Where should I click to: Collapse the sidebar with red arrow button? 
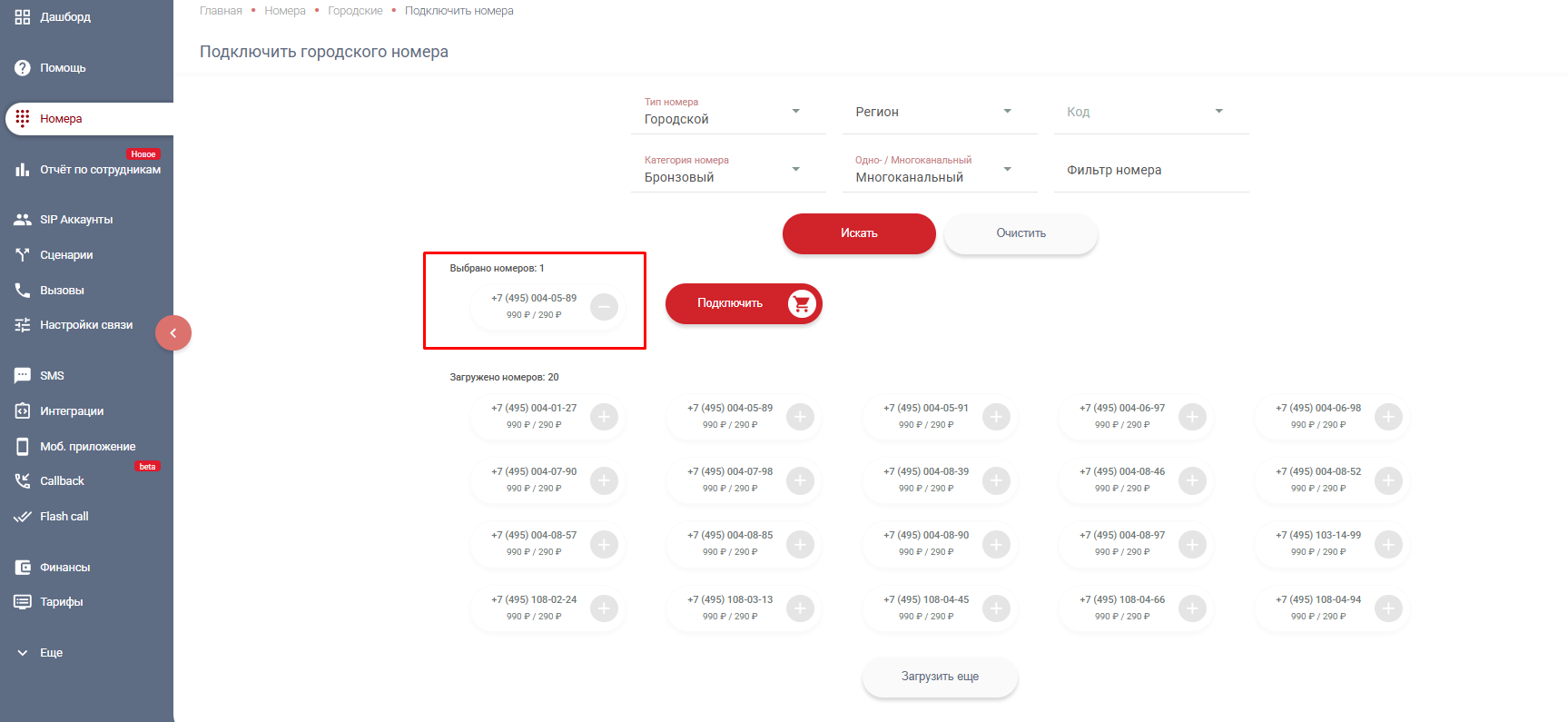click(x=173, y=333)
